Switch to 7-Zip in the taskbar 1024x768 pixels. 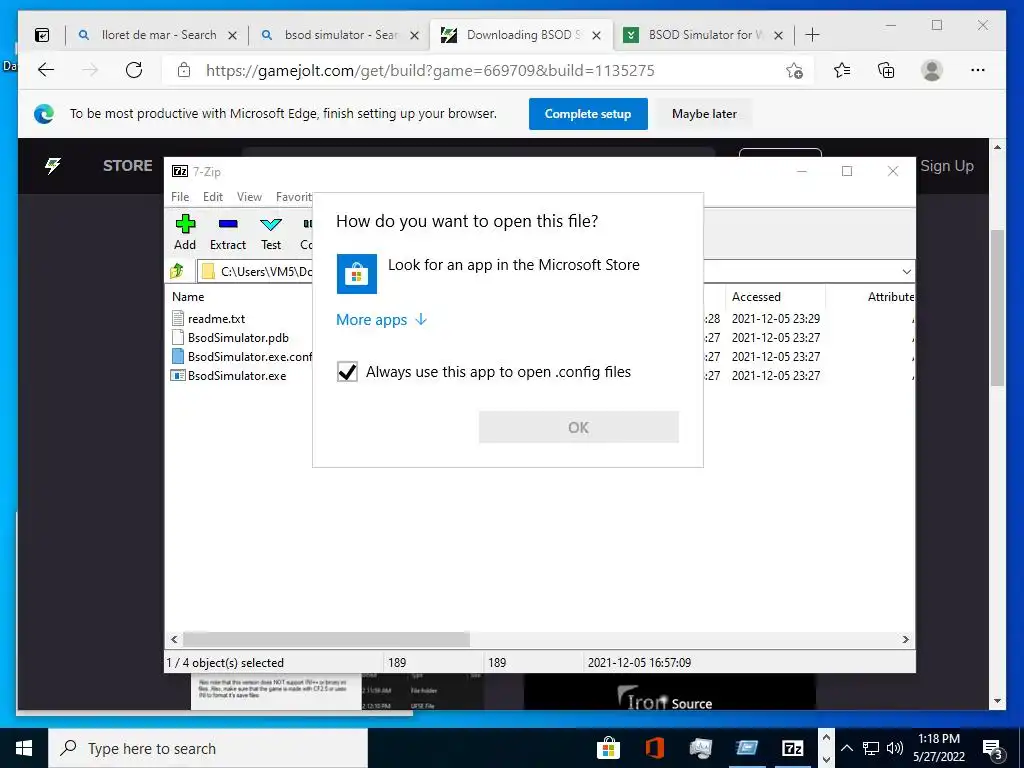pos(792,748)
